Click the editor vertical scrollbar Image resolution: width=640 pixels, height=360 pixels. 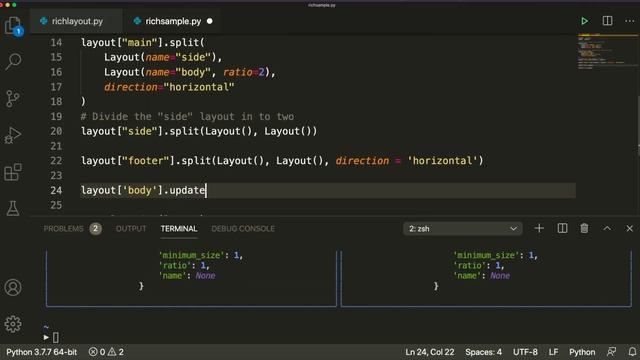pyautogui.click(x=638, y=125)
